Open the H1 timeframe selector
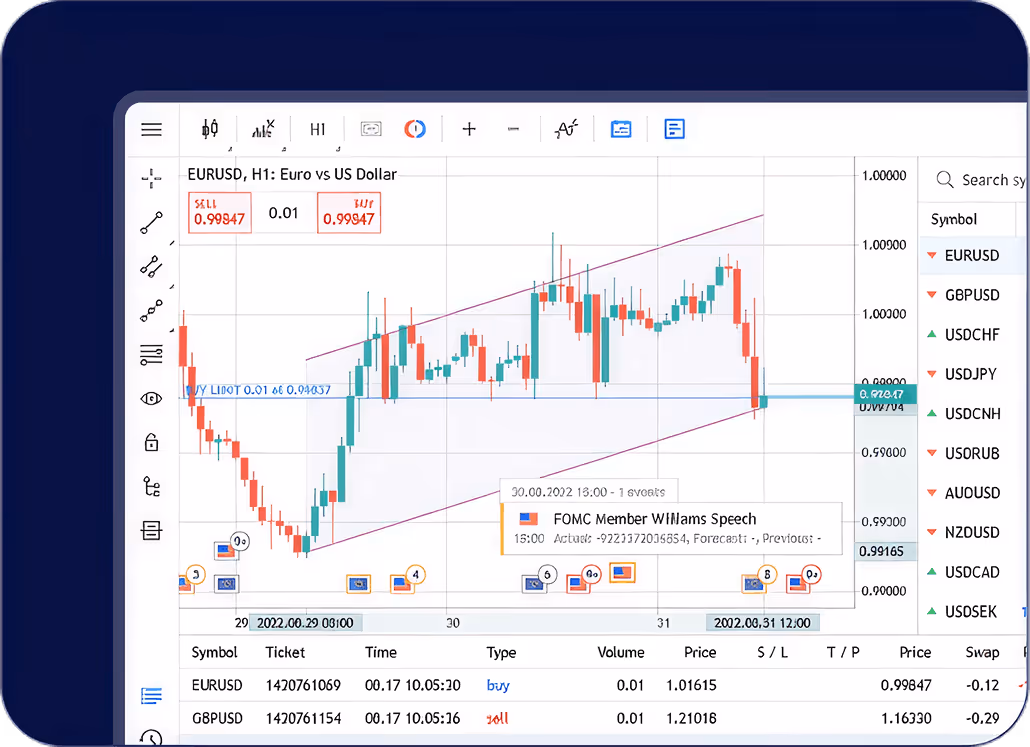The width and height of the screenshot is (1030, 747). pos(317,129)
